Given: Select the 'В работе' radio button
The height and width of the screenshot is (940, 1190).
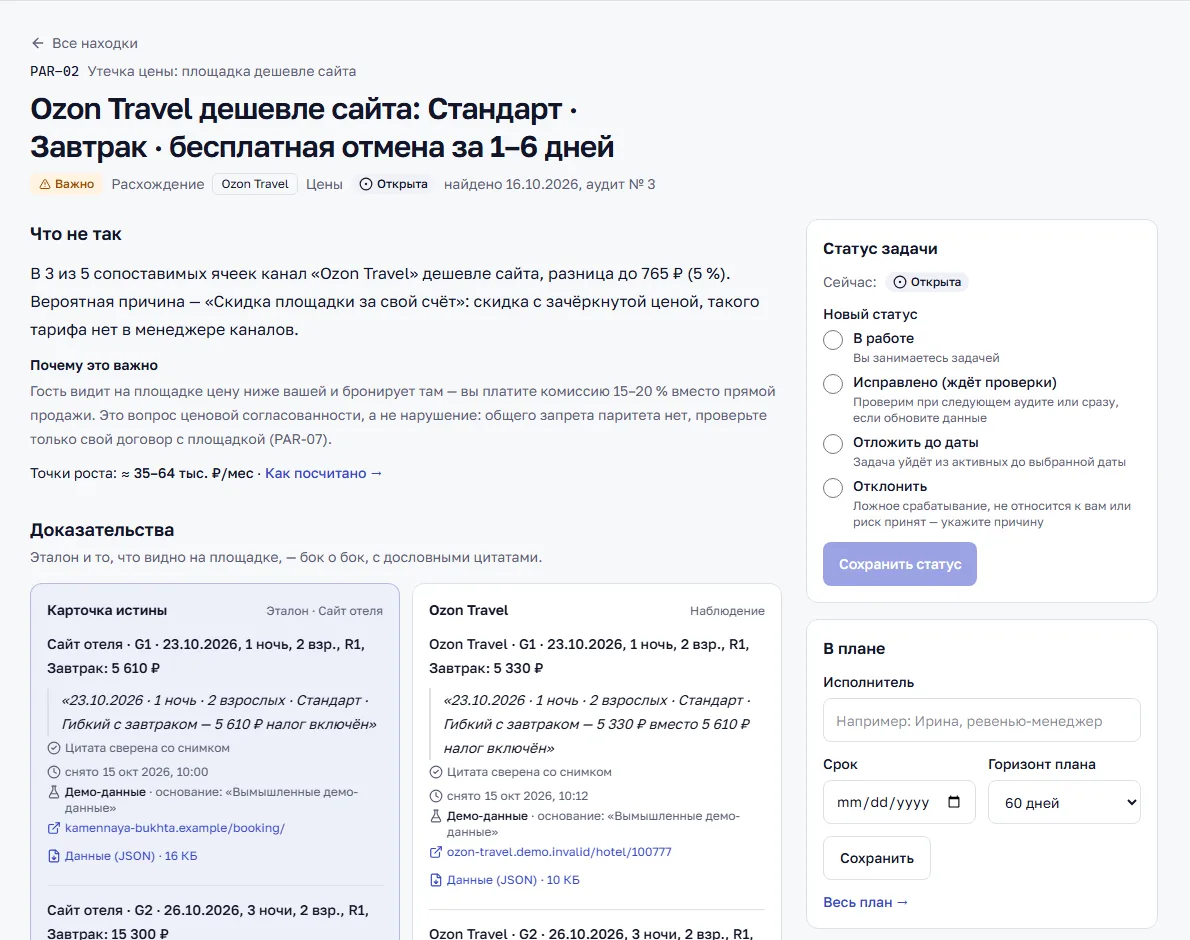Looking at the screenshot, I should (833, 339).
